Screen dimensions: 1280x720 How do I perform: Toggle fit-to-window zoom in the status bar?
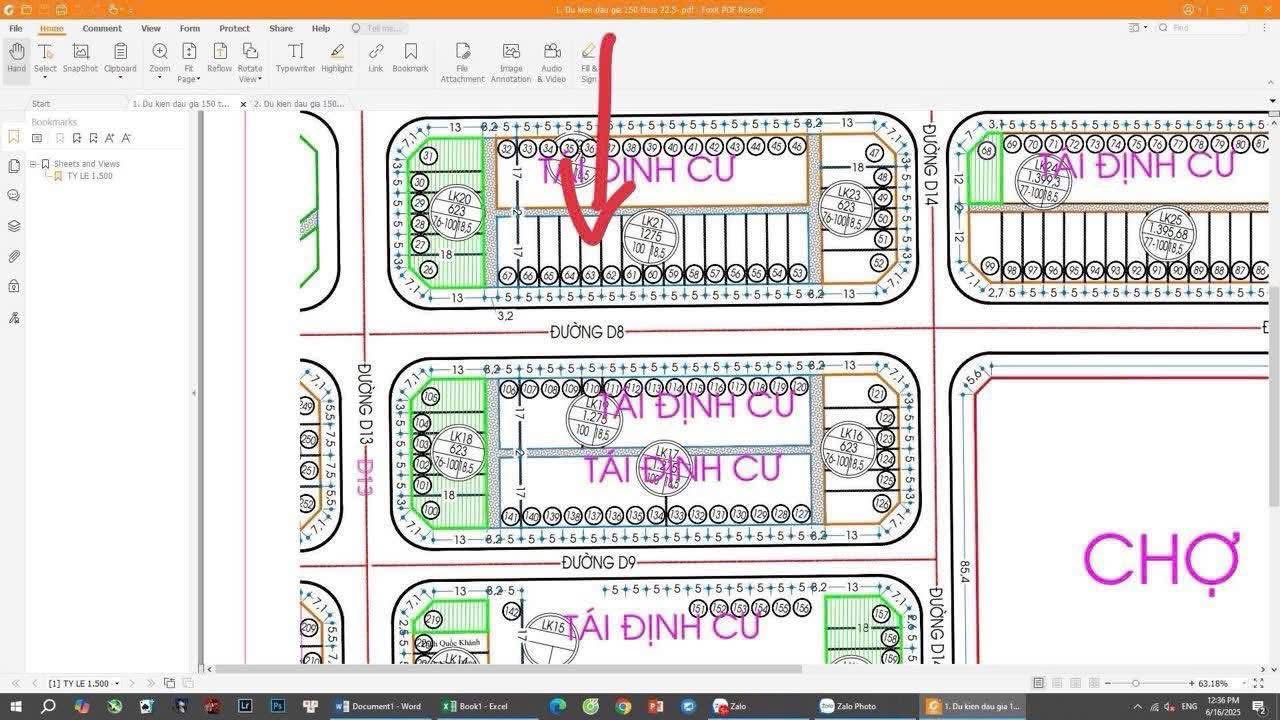pyautogui.click(x=1259, y=684)
